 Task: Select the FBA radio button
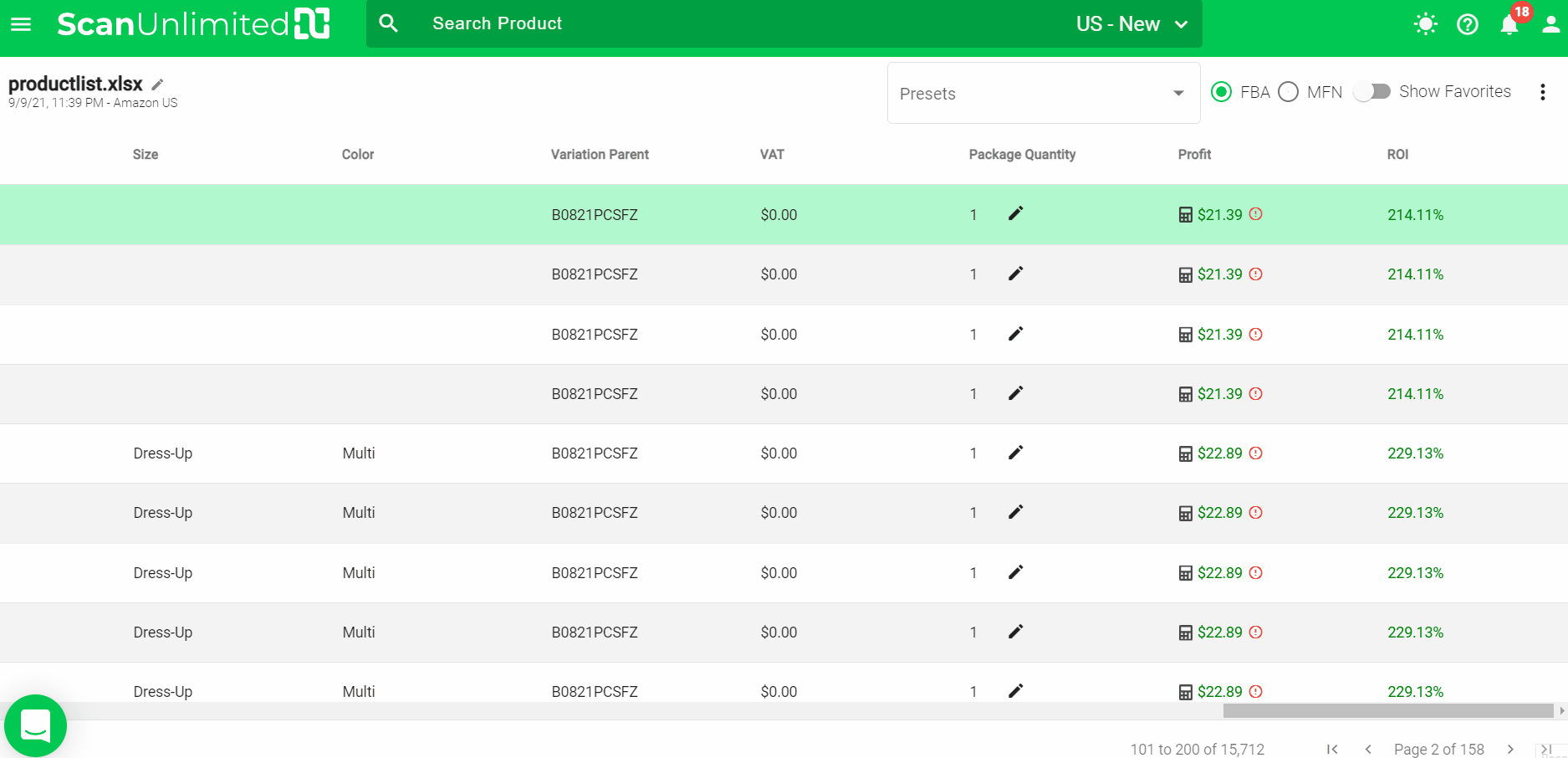1221,92
